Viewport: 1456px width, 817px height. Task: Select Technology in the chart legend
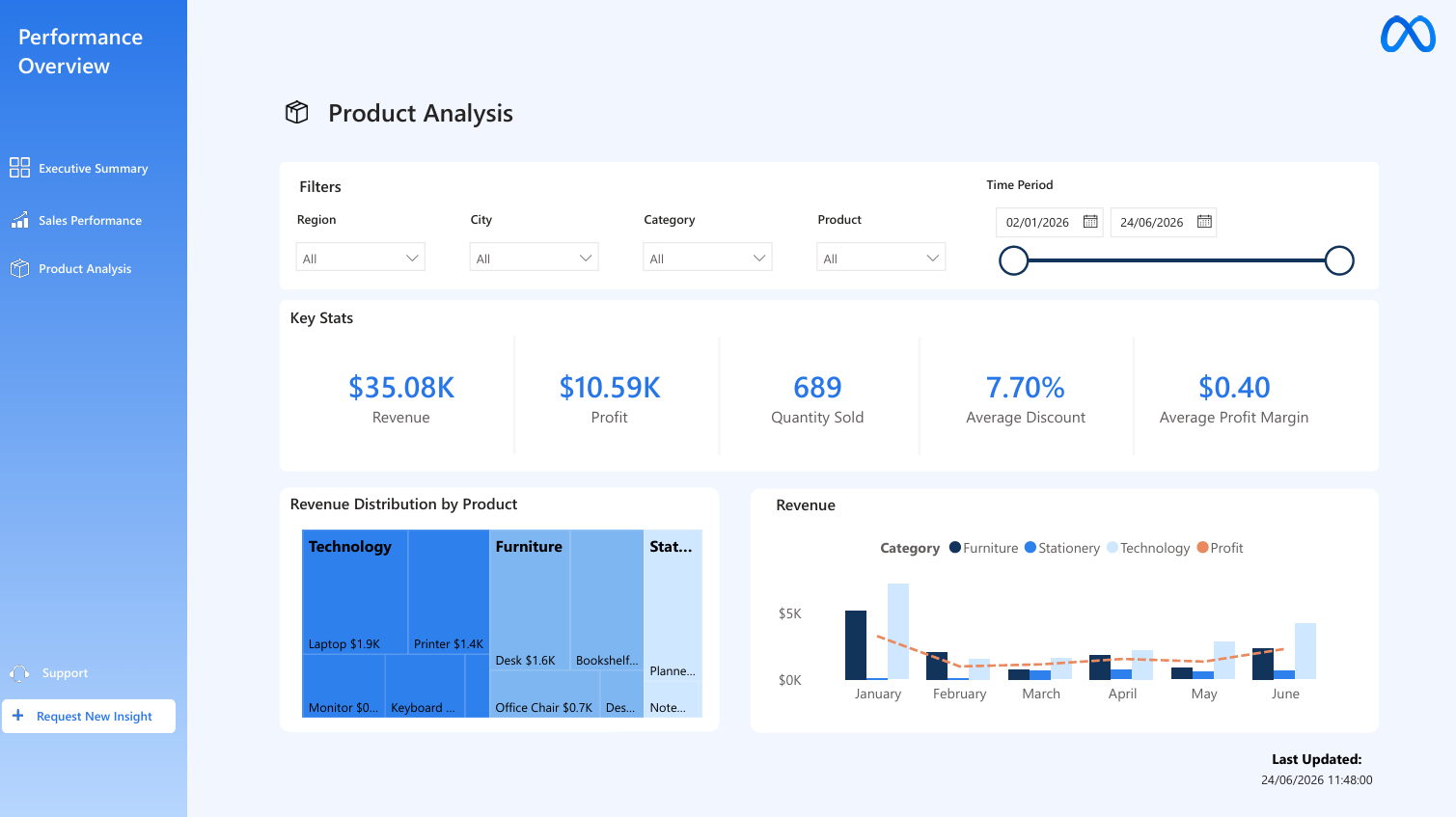[x=1148, y=548]
